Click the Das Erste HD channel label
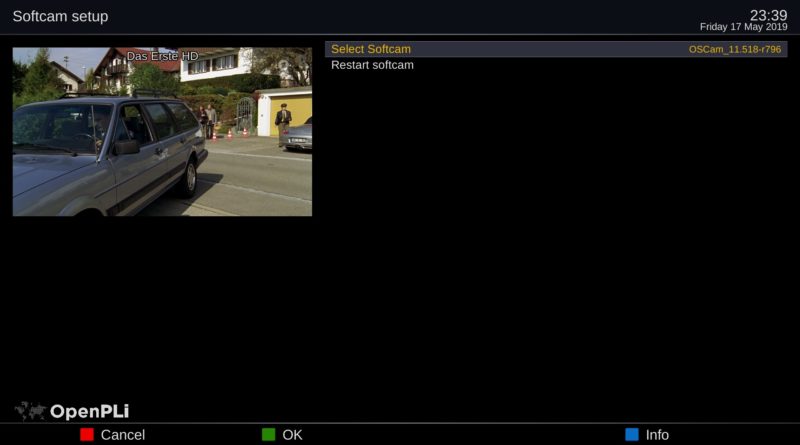The image size is (800, 445). (x=162, y=56)
